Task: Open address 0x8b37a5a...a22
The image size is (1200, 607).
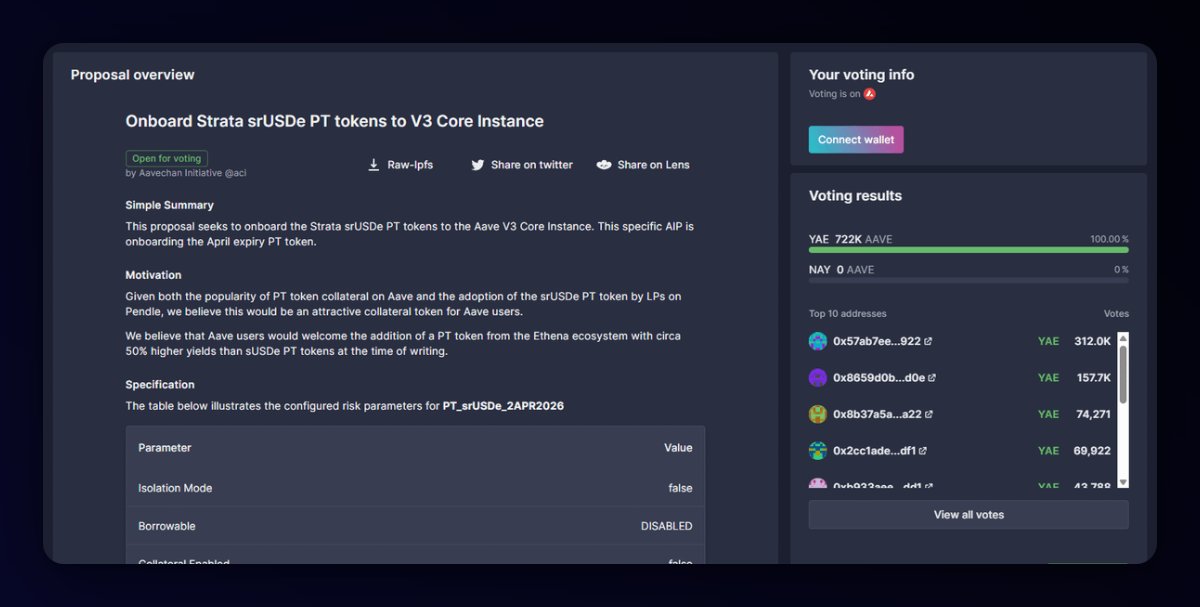Action: pos(878,414)
